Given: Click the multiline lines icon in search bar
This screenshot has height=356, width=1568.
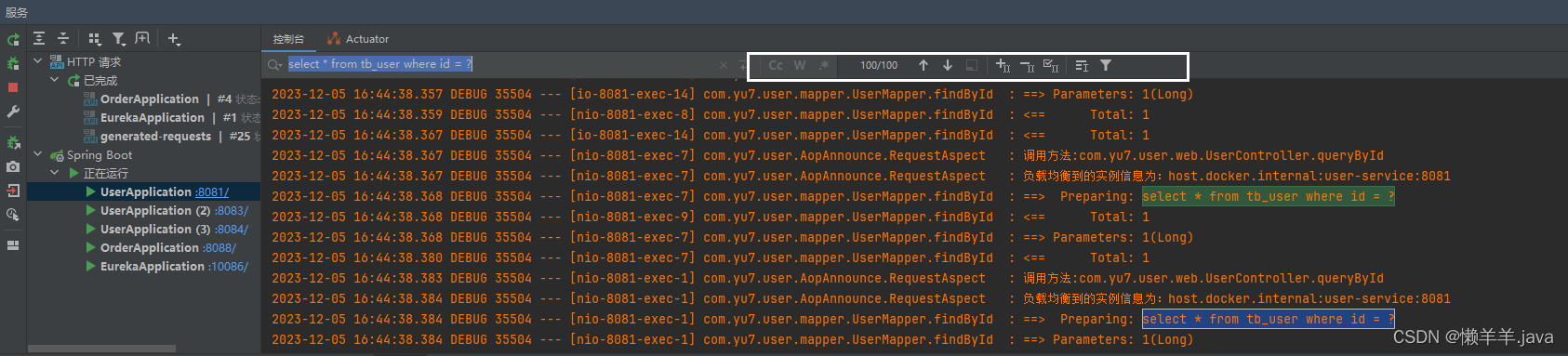Looking at the screenshot, I should (1082, 66).
